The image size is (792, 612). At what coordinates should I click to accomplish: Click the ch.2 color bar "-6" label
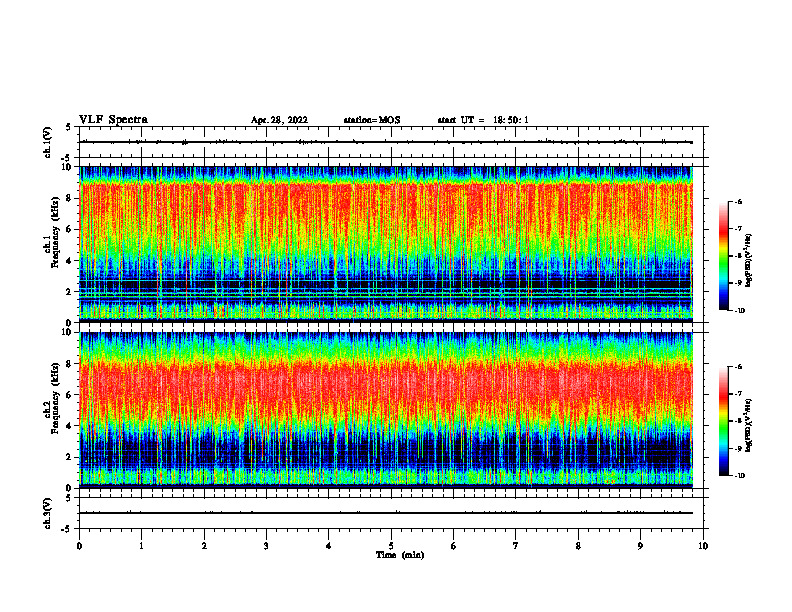[738, 367]
